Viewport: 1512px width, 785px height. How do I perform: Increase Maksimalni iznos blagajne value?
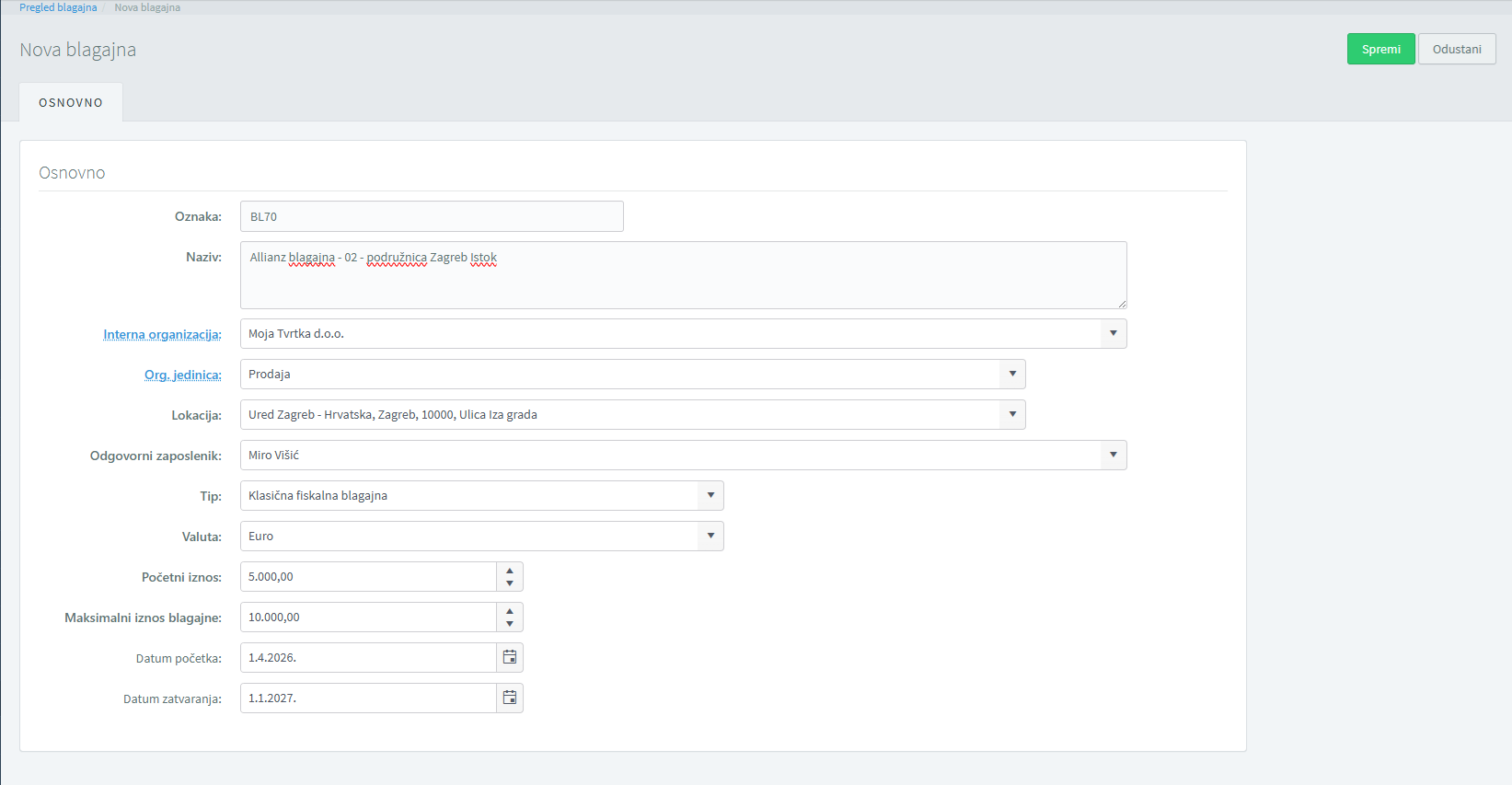point(510,611)
